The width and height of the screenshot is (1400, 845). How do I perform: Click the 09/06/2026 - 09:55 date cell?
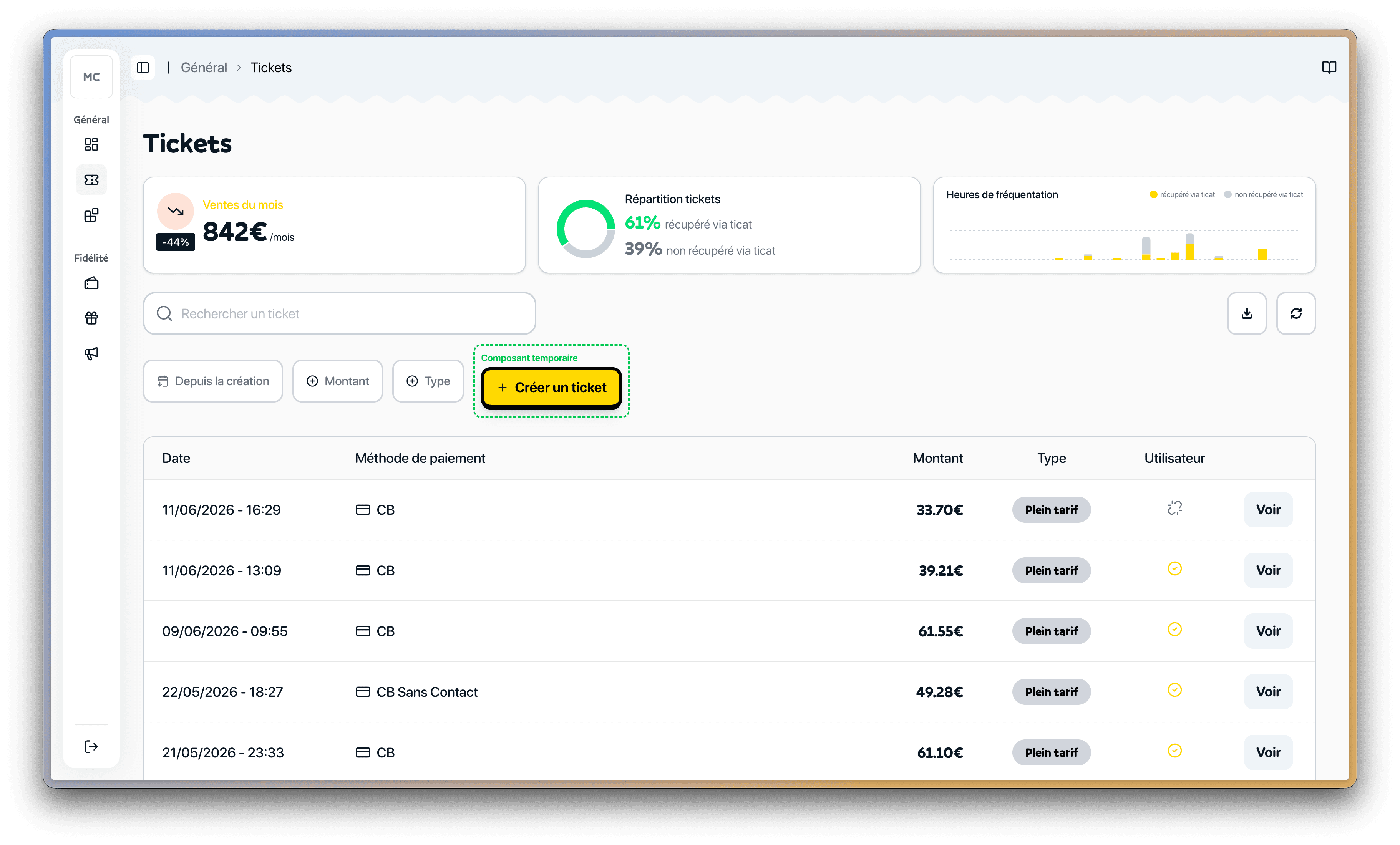coord(225,631)
